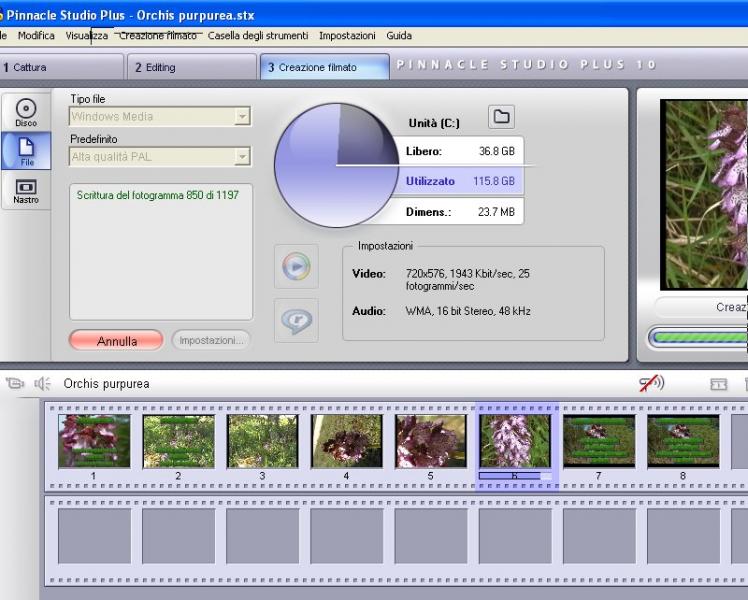Screen dimensions: 748x600
Task: Click the Dimens. 23.7 MB value
Action: tap(496, 212)
